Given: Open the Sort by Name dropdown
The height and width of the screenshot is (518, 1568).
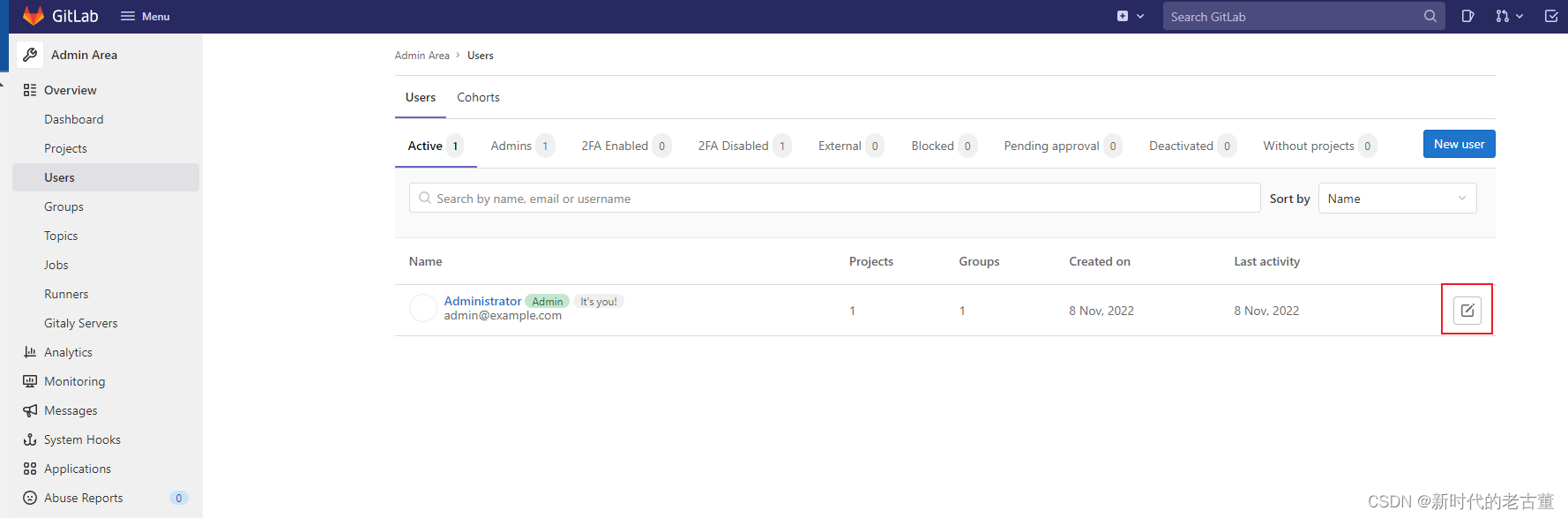Looking at the screenshot, I should [x=1396, y=199].
